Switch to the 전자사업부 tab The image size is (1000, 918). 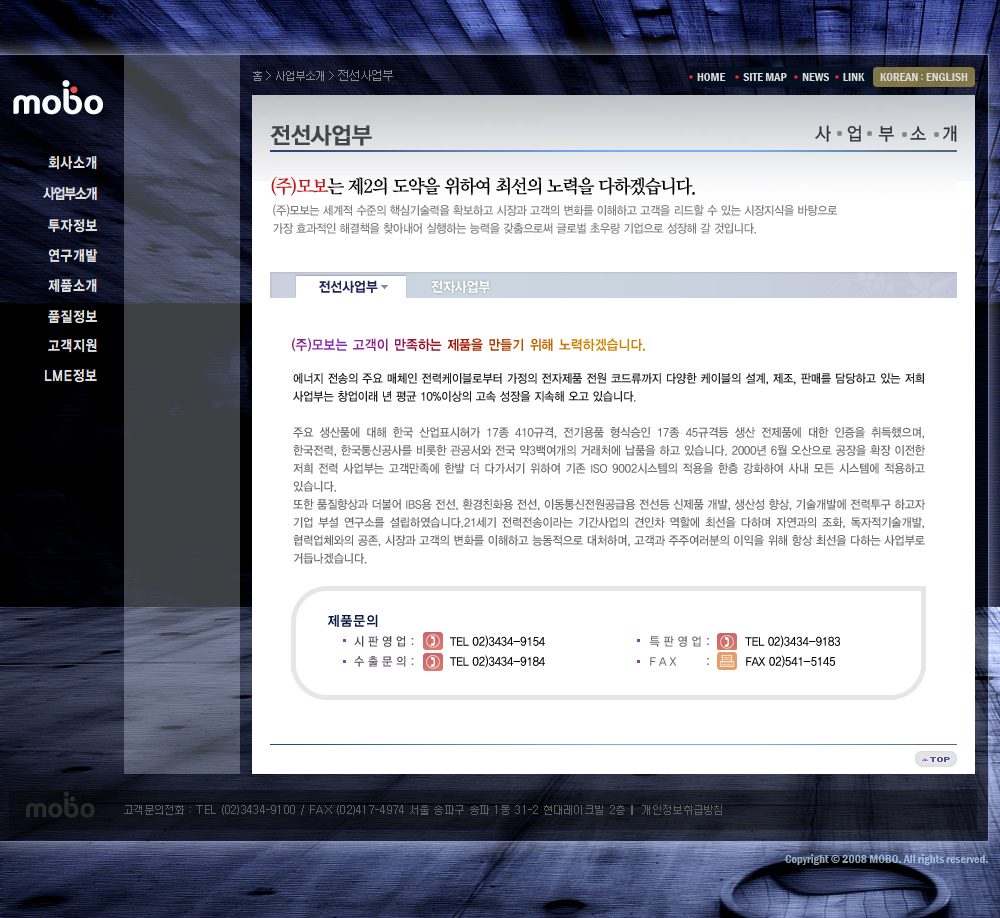(460, 287)
